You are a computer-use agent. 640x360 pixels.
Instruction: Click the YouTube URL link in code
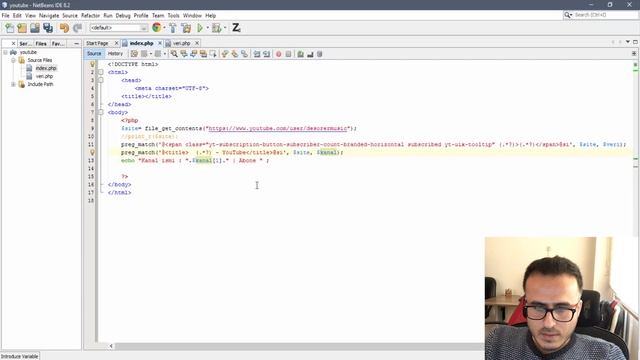pos(278,128)
